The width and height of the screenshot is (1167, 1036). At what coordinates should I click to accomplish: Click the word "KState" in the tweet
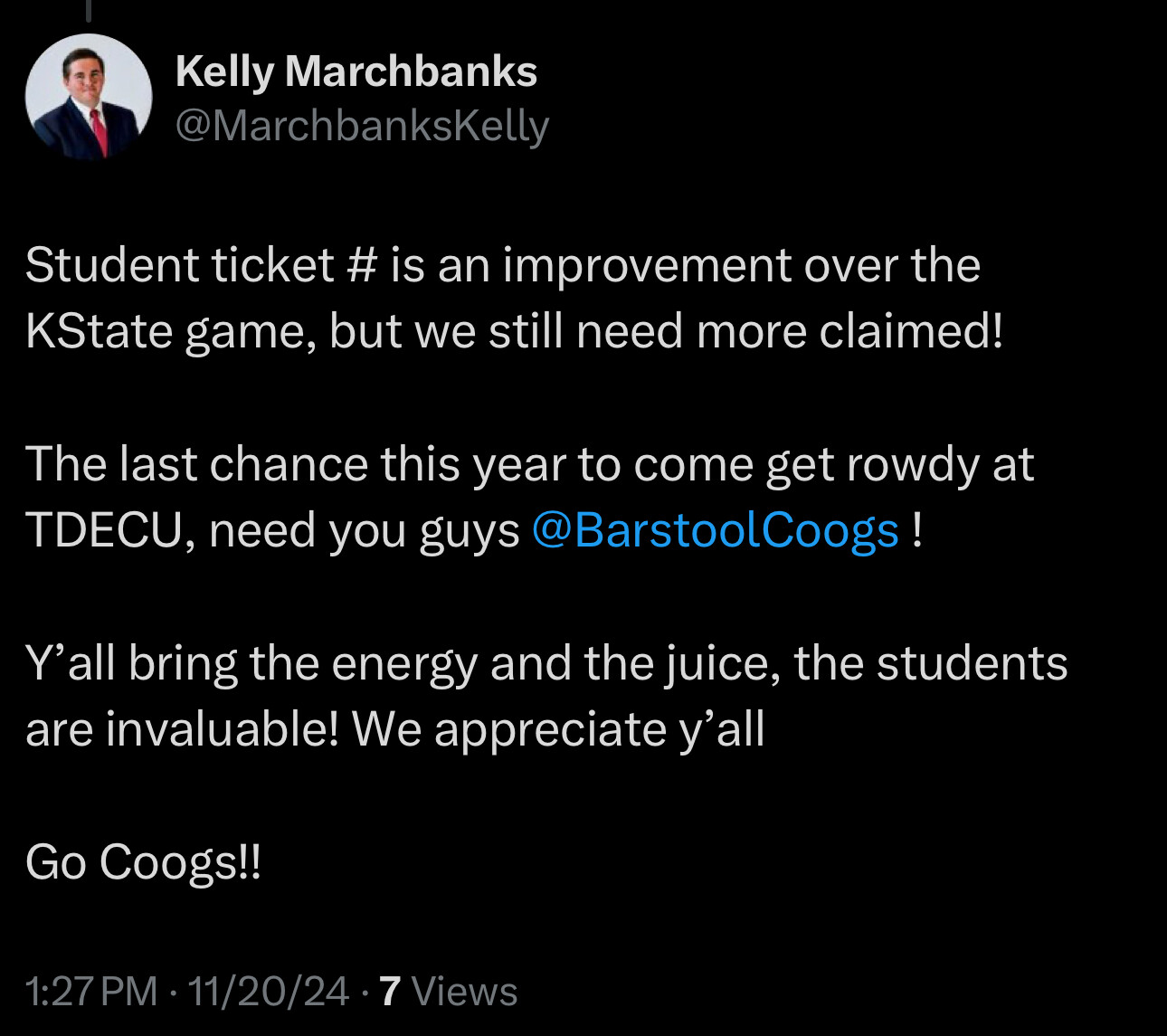point(99,331)
